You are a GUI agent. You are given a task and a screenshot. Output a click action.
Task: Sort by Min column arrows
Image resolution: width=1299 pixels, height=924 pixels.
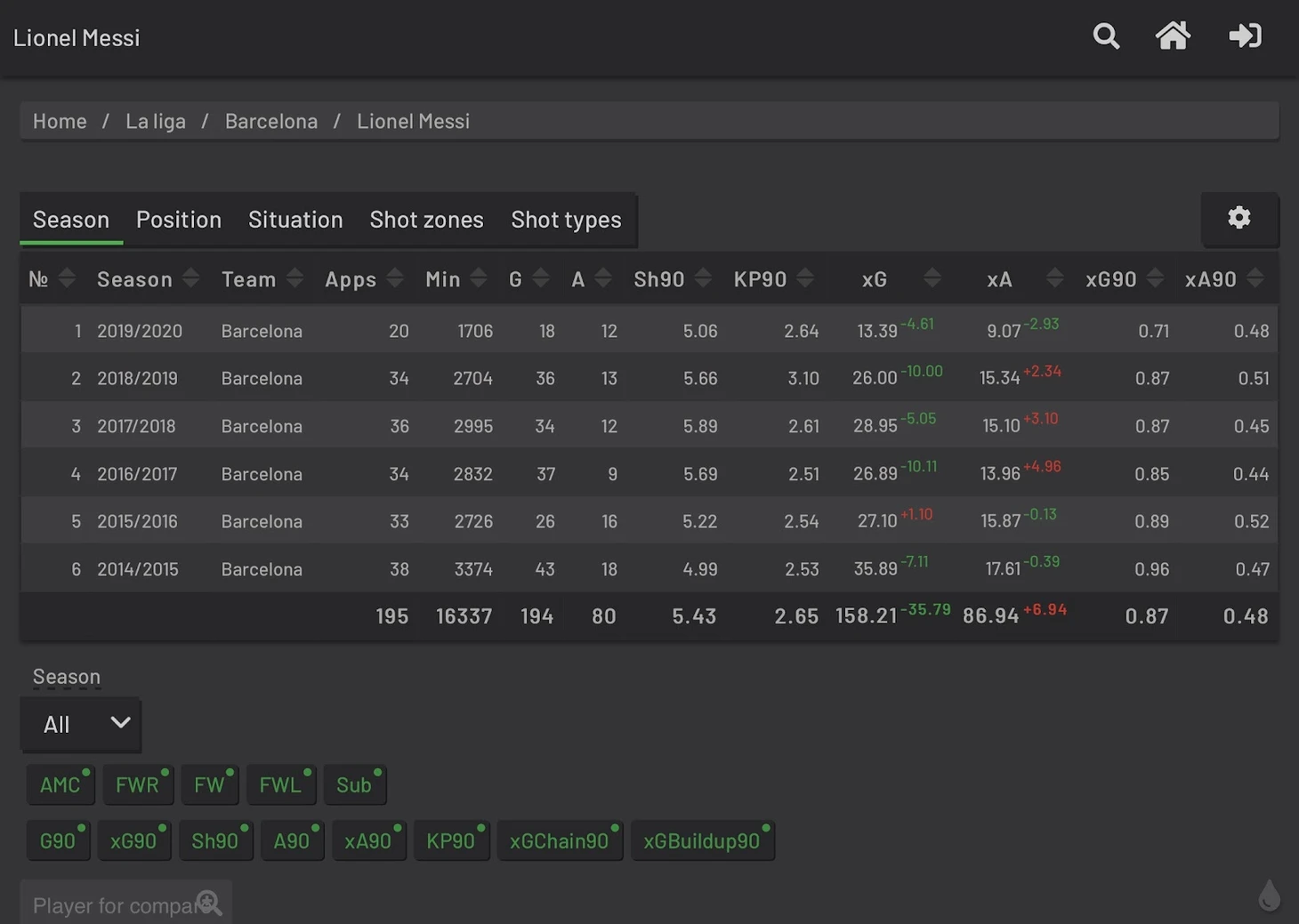[479, 278]
